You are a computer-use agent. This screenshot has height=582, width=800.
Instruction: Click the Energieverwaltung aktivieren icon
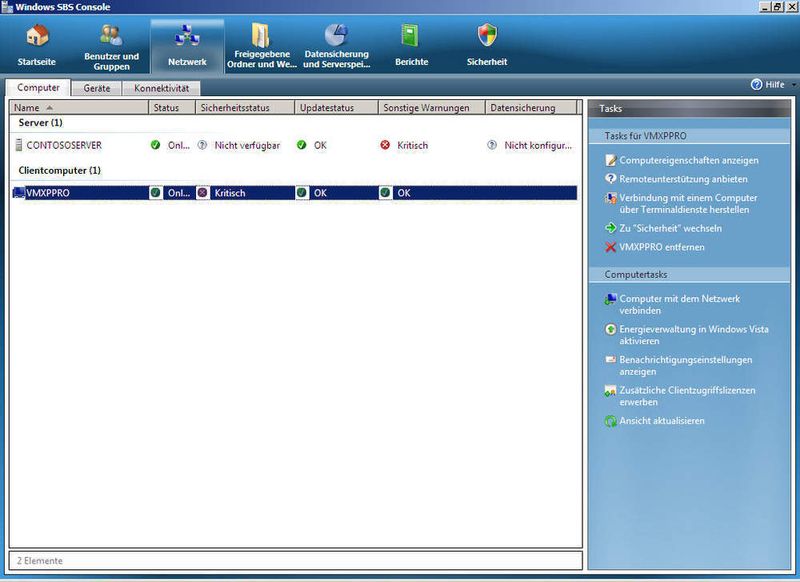tap(610, 330)
